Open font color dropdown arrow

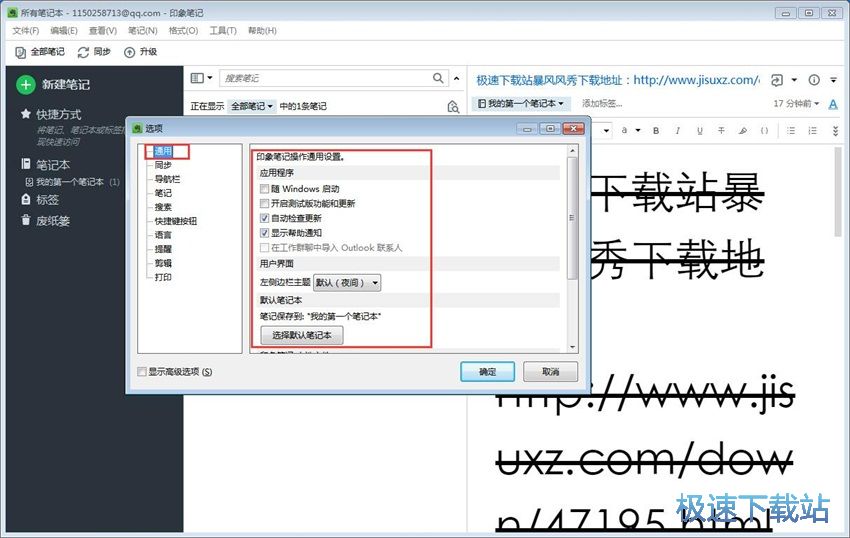(x=638, y=131)
